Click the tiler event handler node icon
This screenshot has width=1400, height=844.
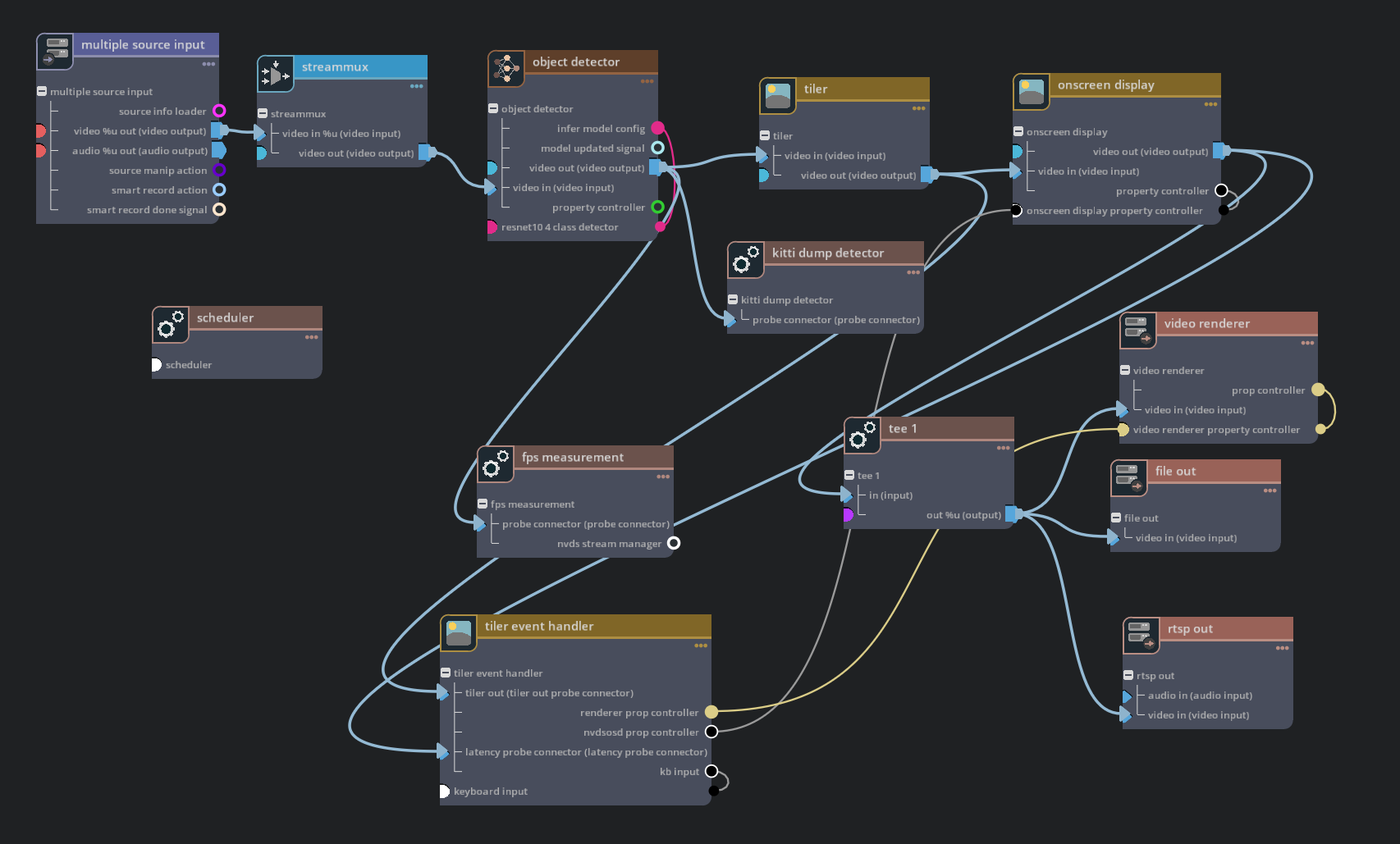click(459, 633)
